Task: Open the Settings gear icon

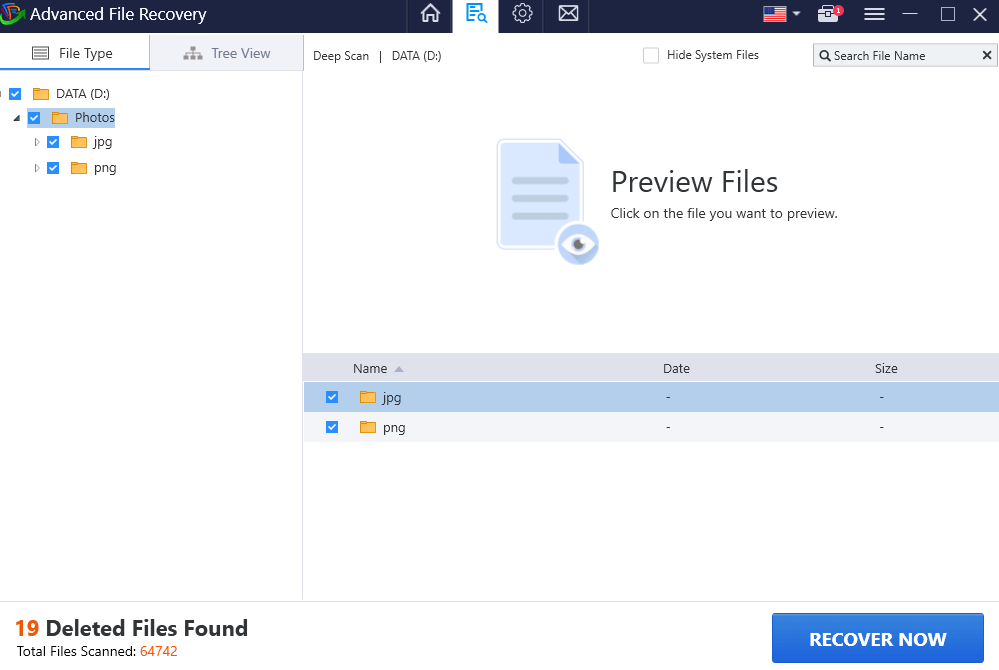Action: point(522,13)
